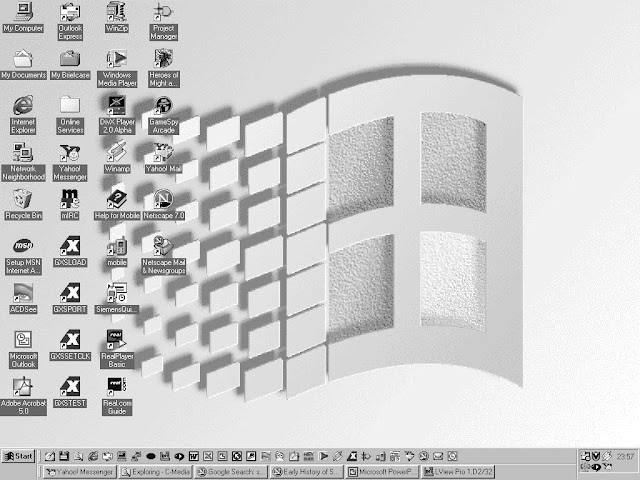Open the Start menu
This screenshot has height=480, width=640.
click(x=18, y=456)
